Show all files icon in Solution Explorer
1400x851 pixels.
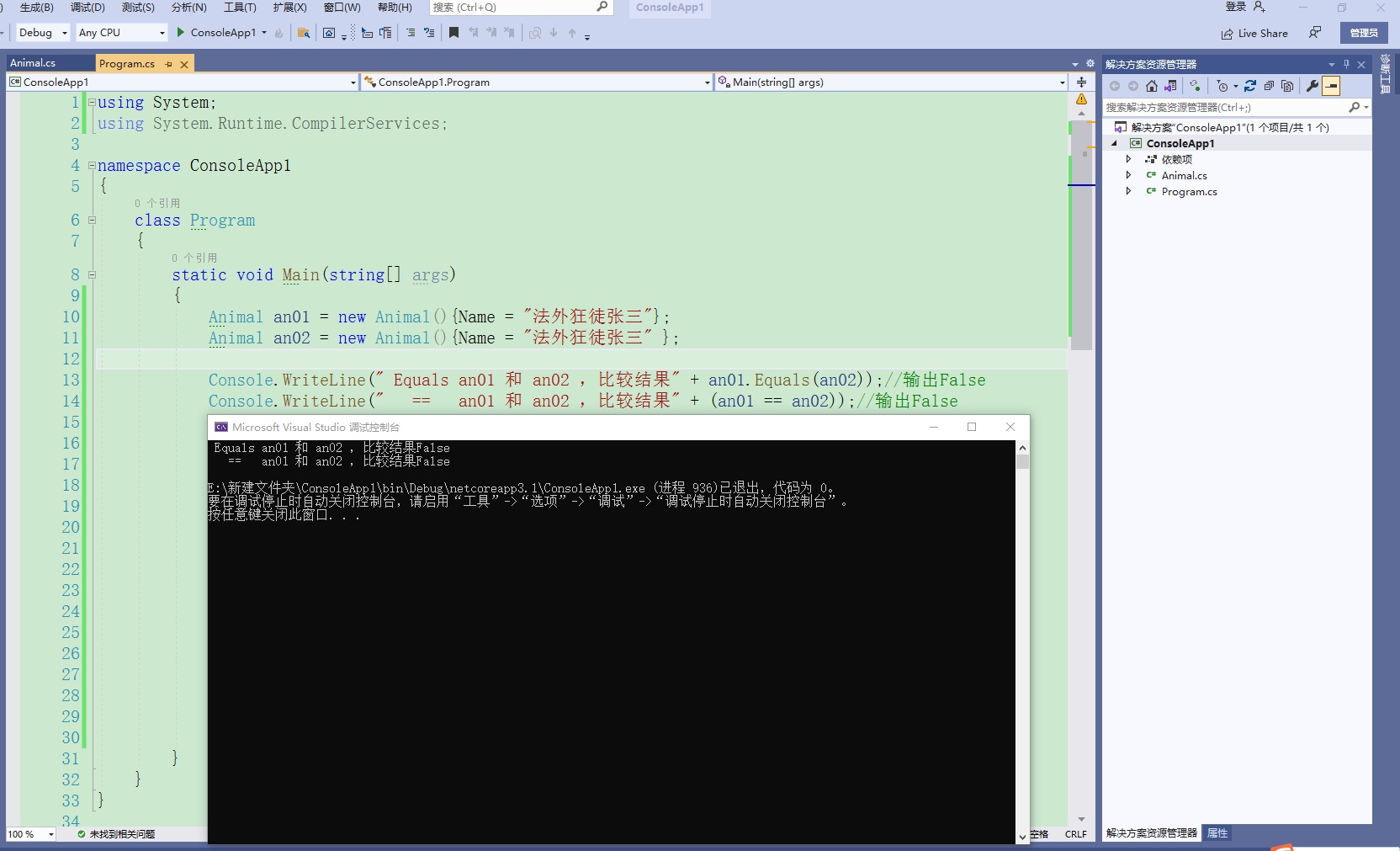click(1287, 86)
